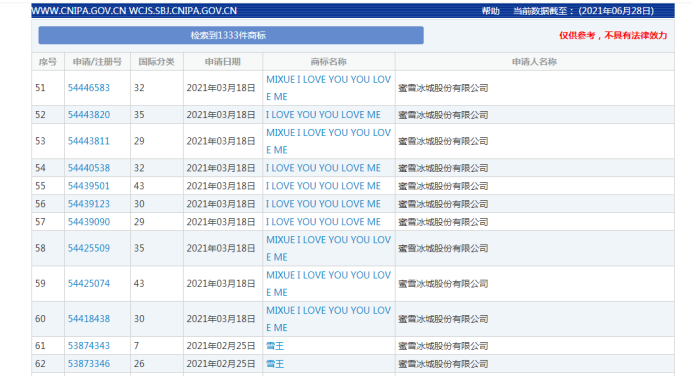
Task: Open application number 54440538
Action: click(x=89, y=168)
